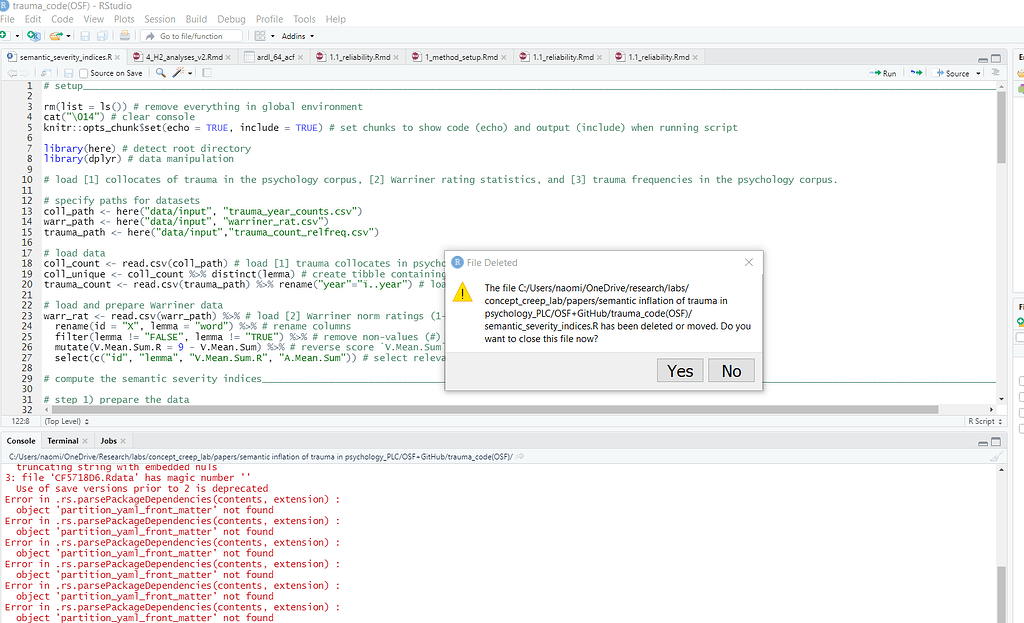Viewport: 1024px width, 623px height.
Task: Save all open documents
Action: pos(103,35)
